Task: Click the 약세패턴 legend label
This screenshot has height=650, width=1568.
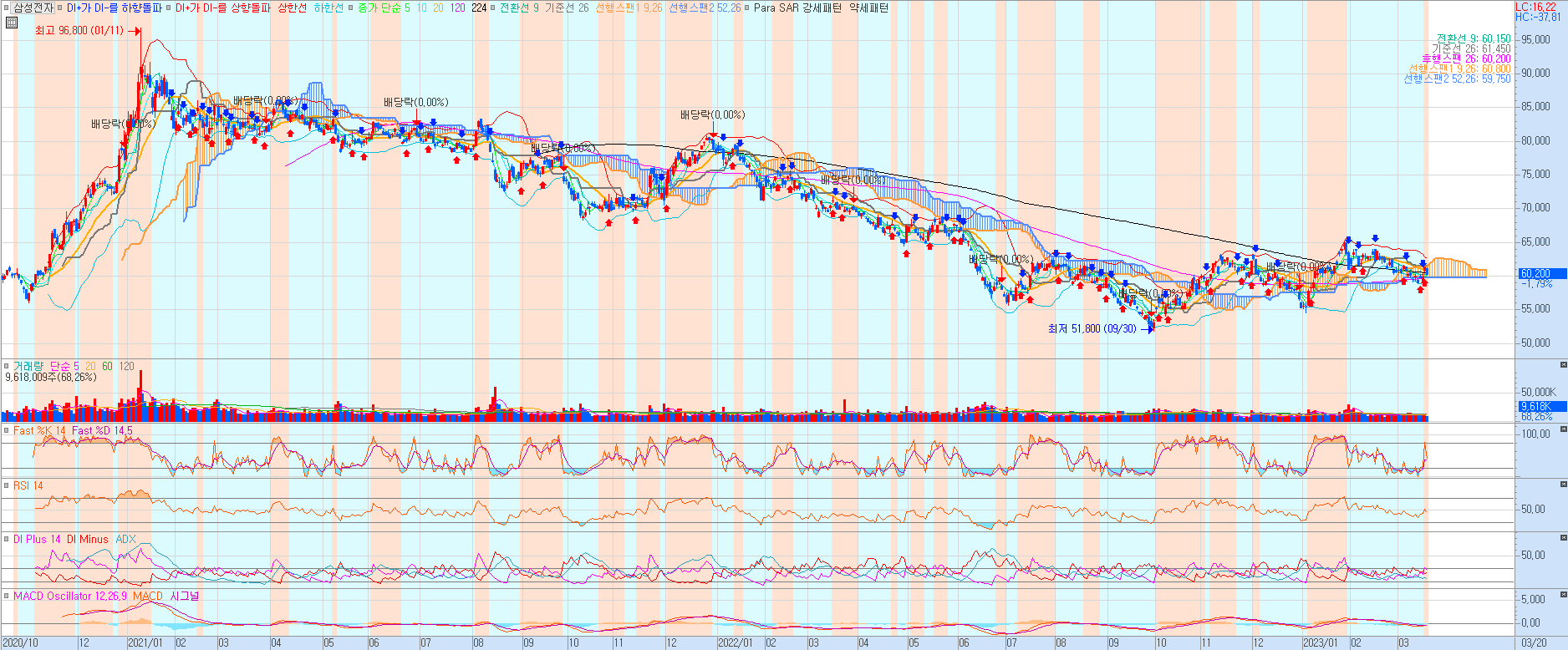Action: pos(869,8)
